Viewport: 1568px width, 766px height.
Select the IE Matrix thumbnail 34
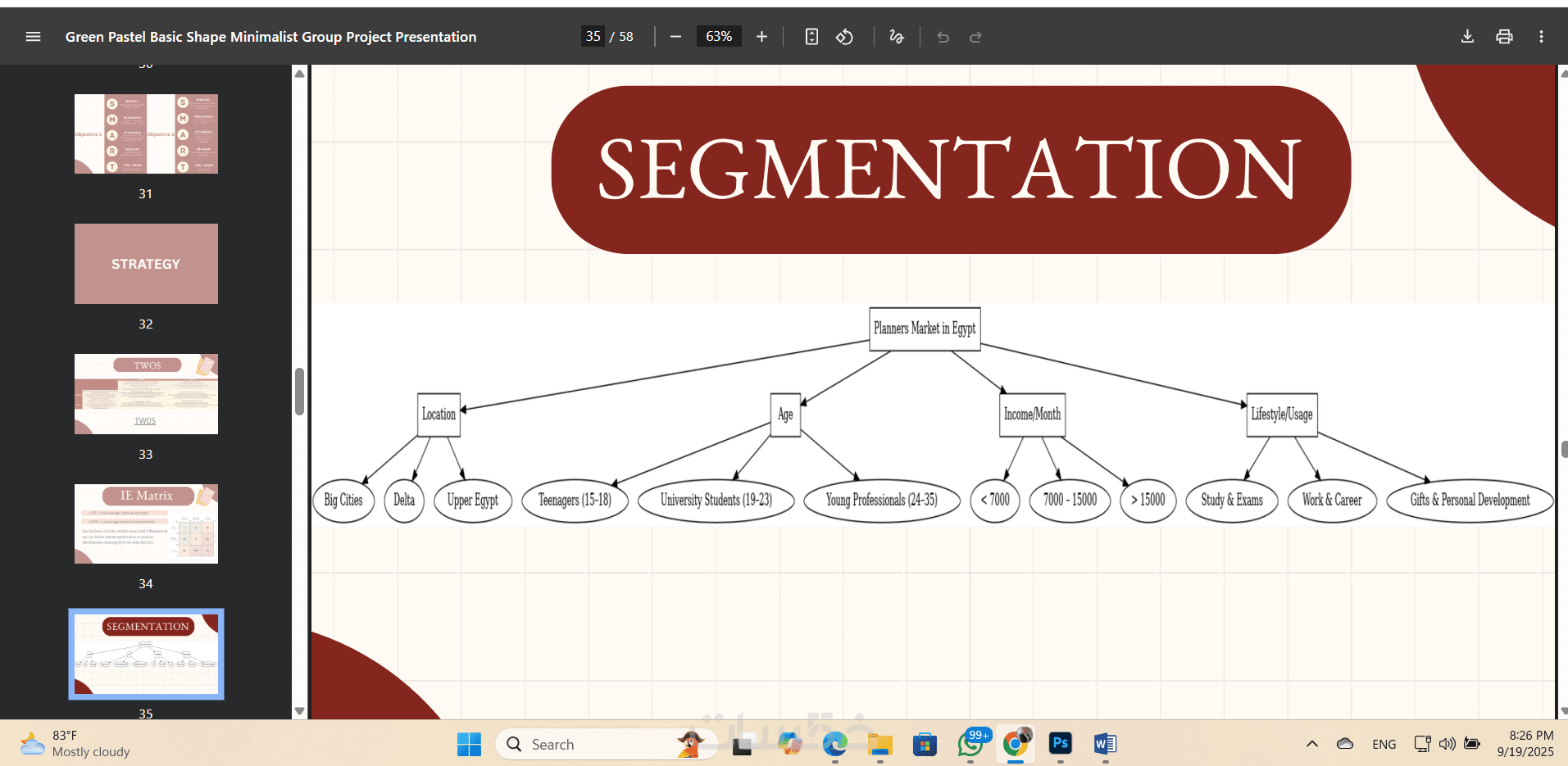coord(146,524)
